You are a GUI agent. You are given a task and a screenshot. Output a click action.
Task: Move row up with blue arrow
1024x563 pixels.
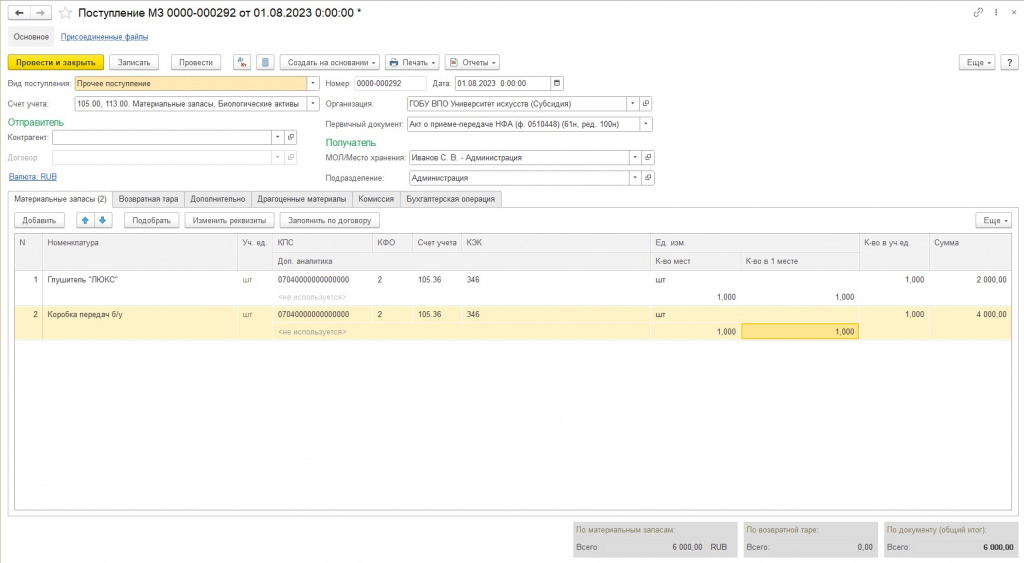(85, 221)
